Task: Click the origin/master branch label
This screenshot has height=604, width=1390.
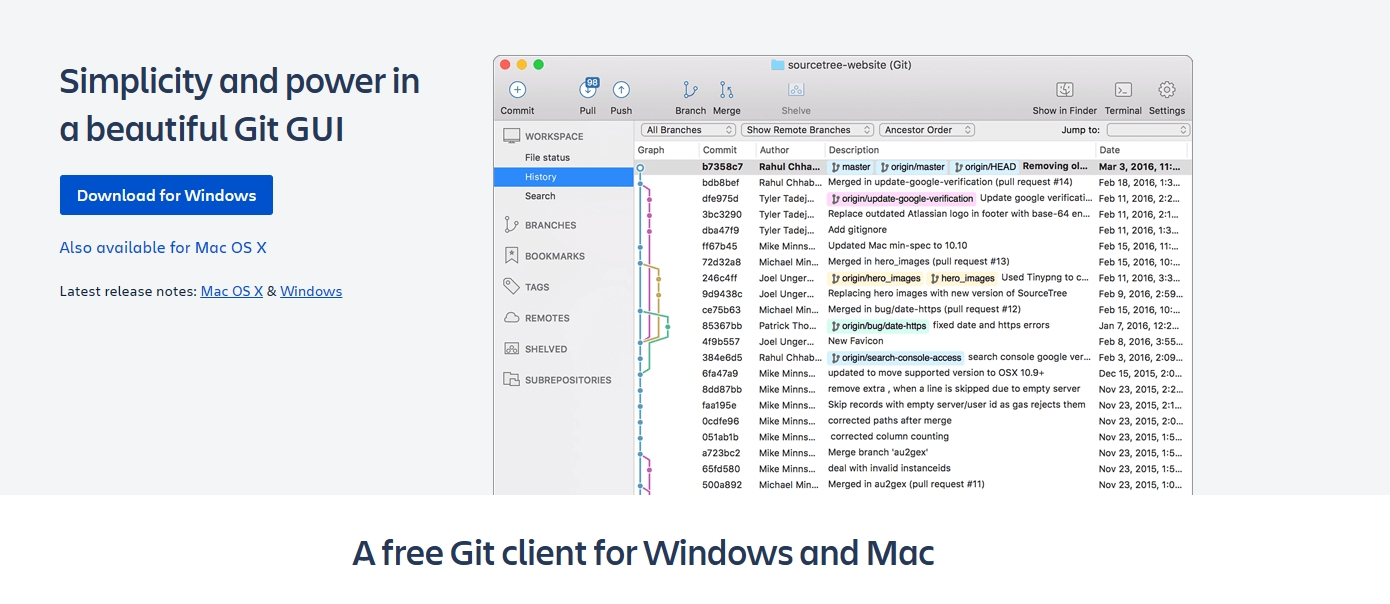Action: tap(912, 167)
